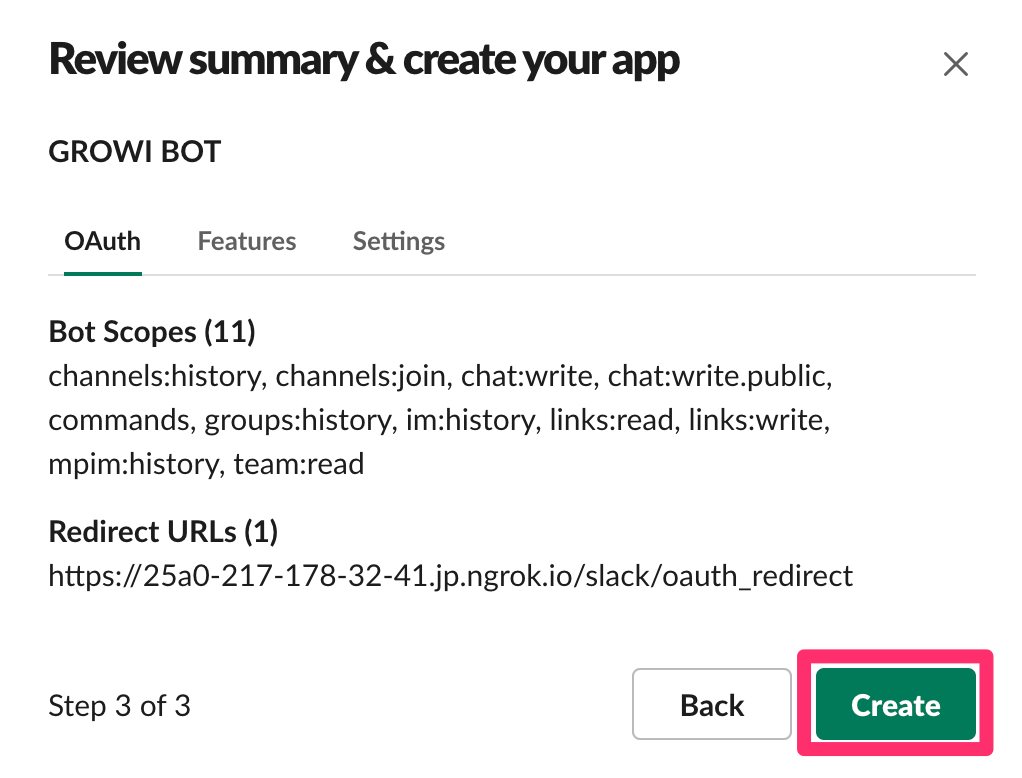
Task: Open the Settings tab
Action: [x=398, y=241]
